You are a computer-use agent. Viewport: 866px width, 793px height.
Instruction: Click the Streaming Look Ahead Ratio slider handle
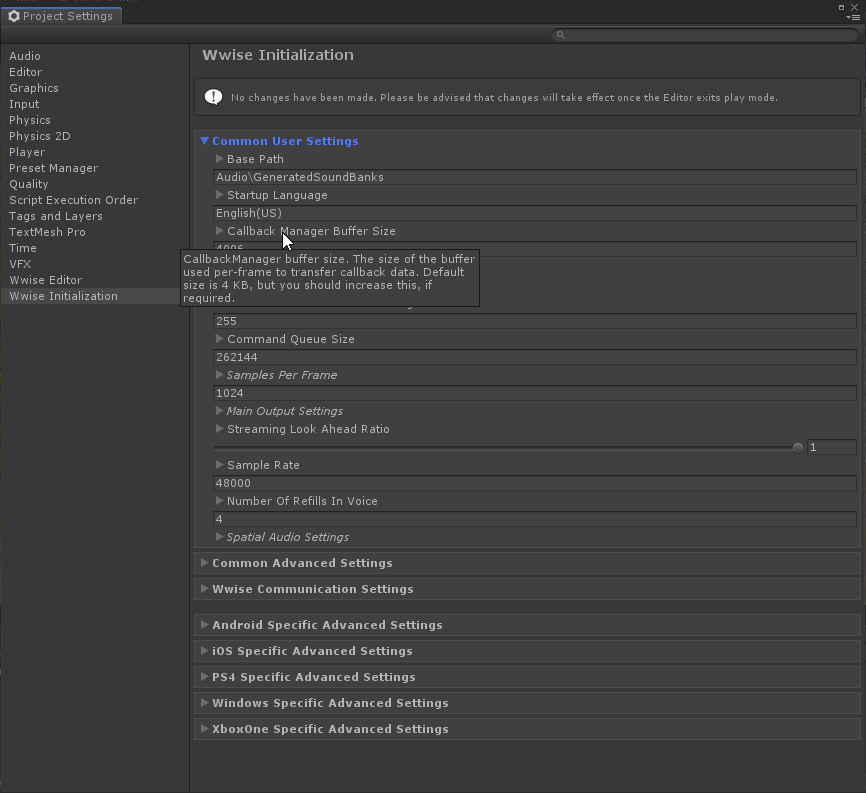coord(798,447)
